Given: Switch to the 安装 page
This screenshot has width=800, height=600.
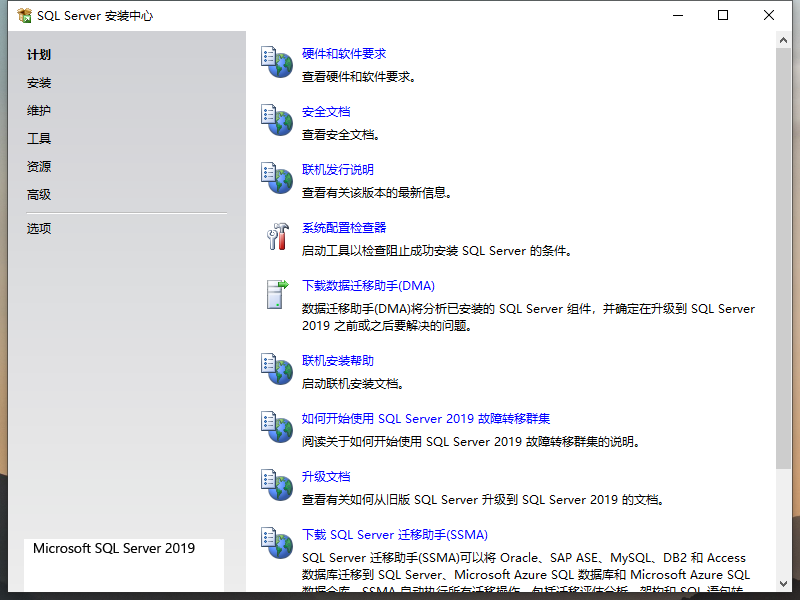Looking at the screenshot, I should 39,83.
